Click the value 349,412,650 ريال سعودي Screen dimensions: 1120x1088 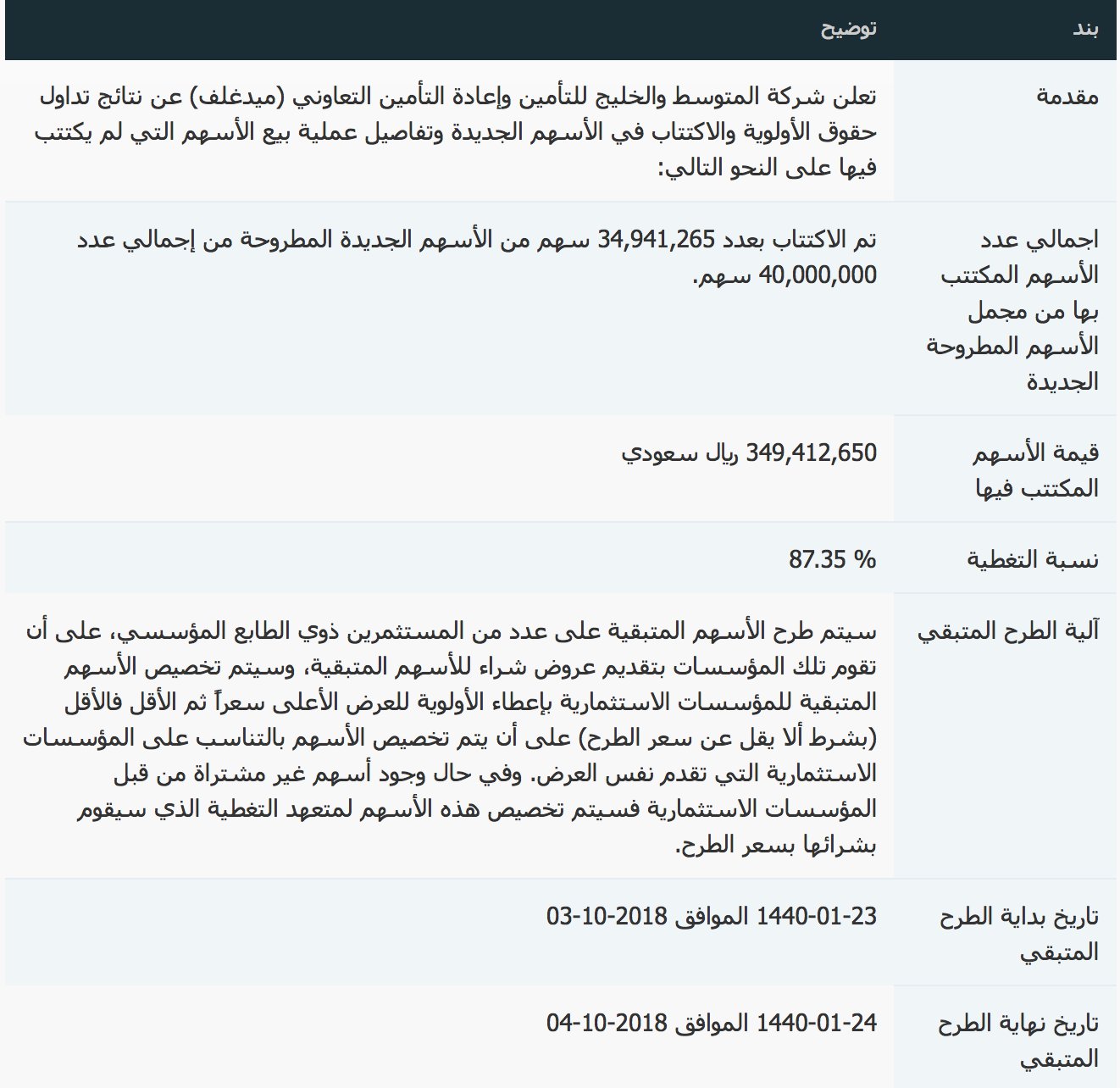pos(749,453)
